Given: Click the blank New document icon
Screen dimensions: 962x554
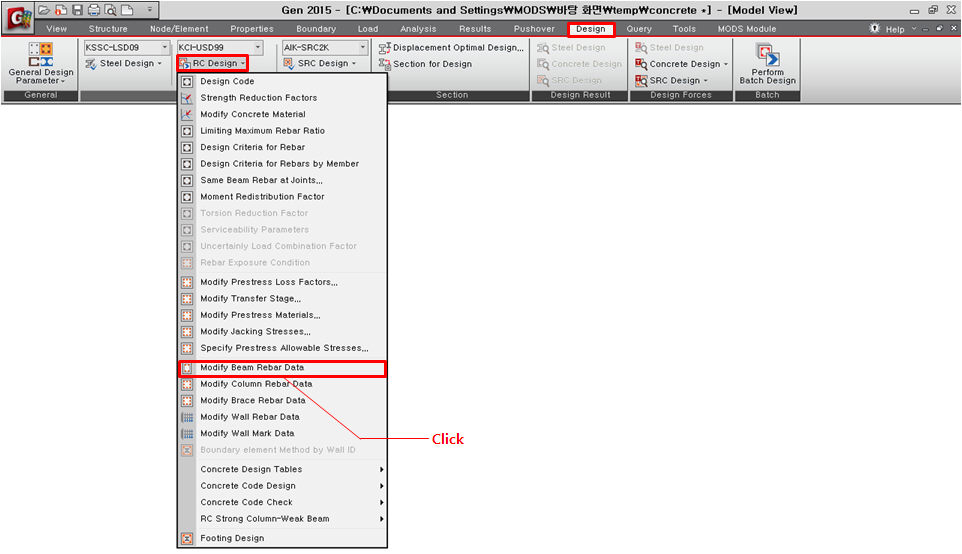Looking at the screenshot, I should [x=126, y=10].
